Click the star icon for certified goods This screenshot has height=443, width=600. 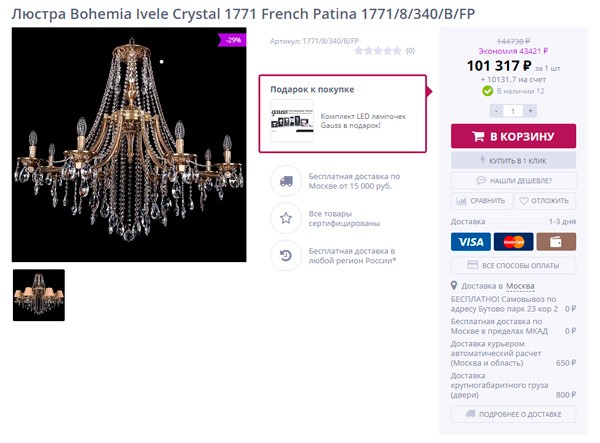pos(286,217)
